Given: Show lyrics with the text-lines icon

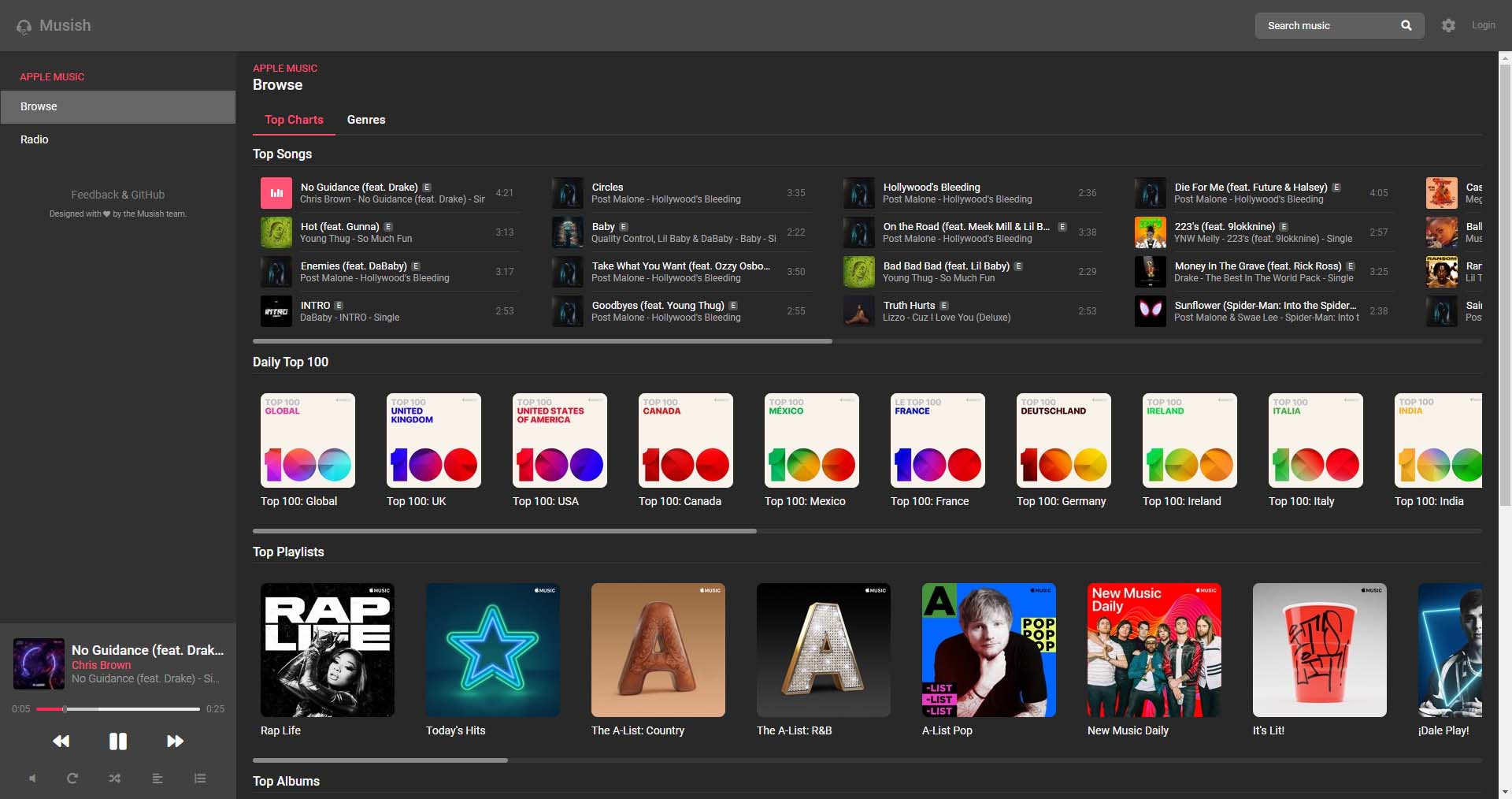Looking at the screenshot, I should point(157,779).
